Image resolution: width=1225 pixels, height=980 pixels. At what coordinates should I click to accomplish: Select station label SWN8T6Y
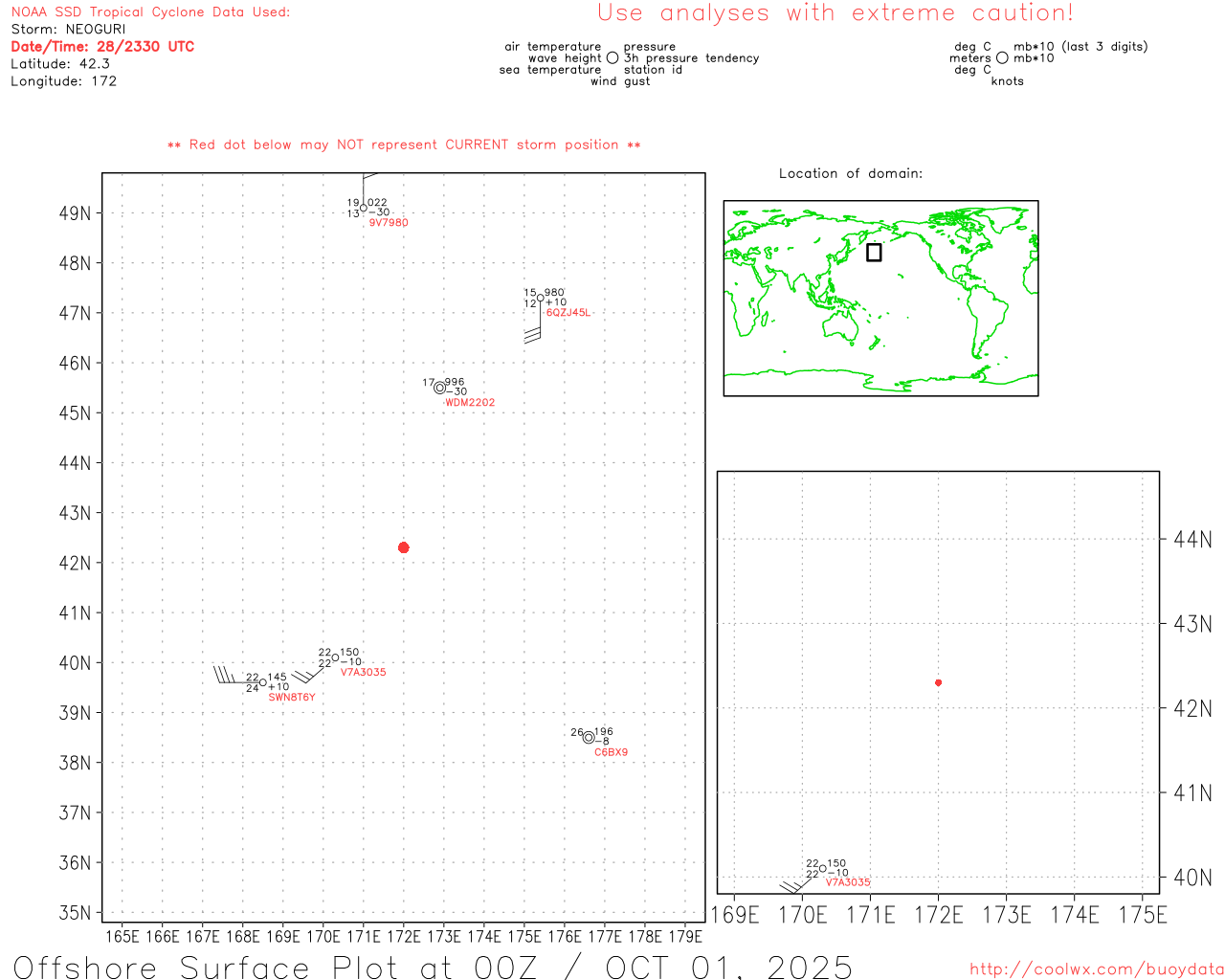(x=292, y=698)
